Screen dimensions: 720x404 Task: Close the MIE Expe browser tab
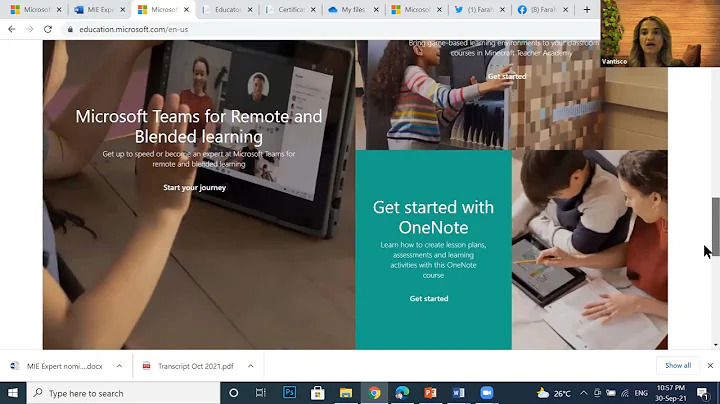pos(123,10)
